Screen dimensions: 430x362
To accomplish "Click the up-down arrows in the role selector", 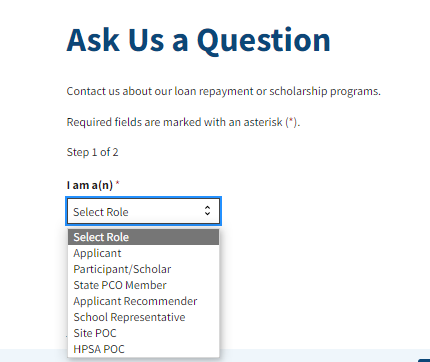I will tap(207, 211).
